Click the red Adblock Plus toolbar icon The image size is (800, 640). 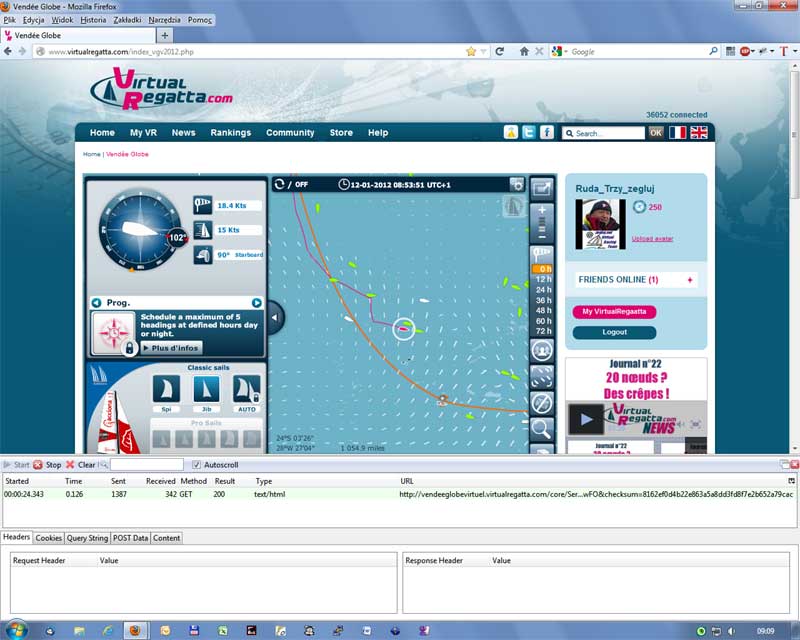[745, 51]
